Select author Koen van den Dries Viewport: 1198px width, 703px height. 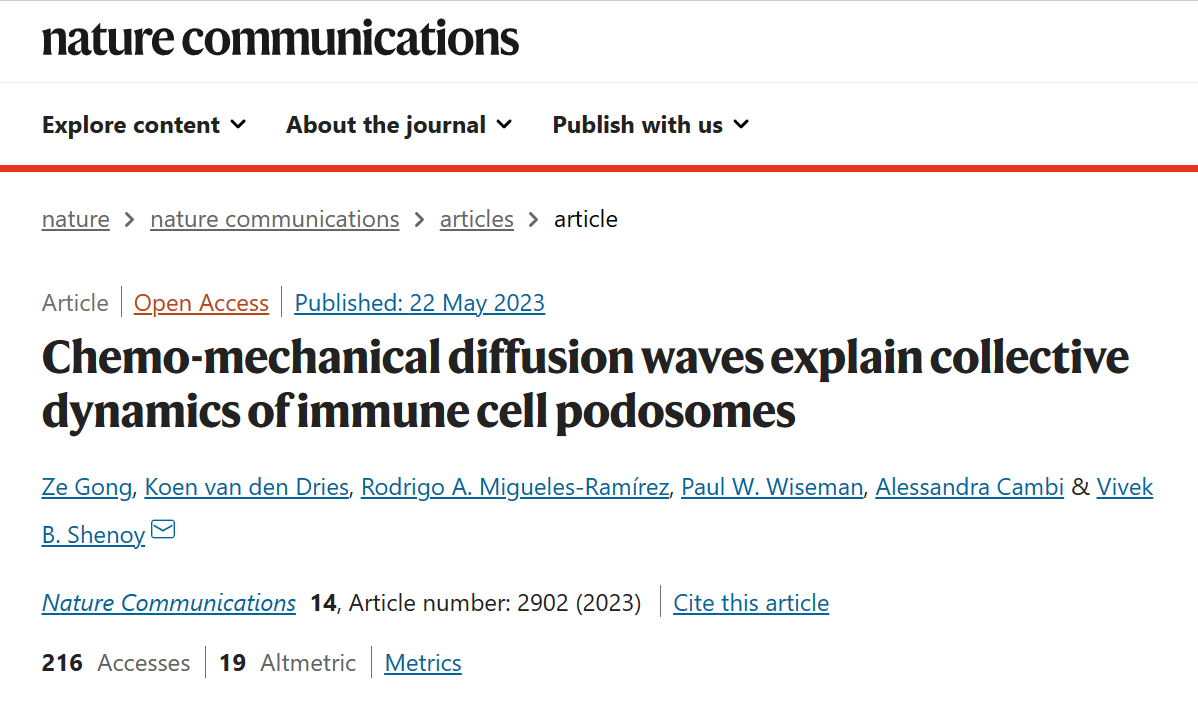click(247, 487)
